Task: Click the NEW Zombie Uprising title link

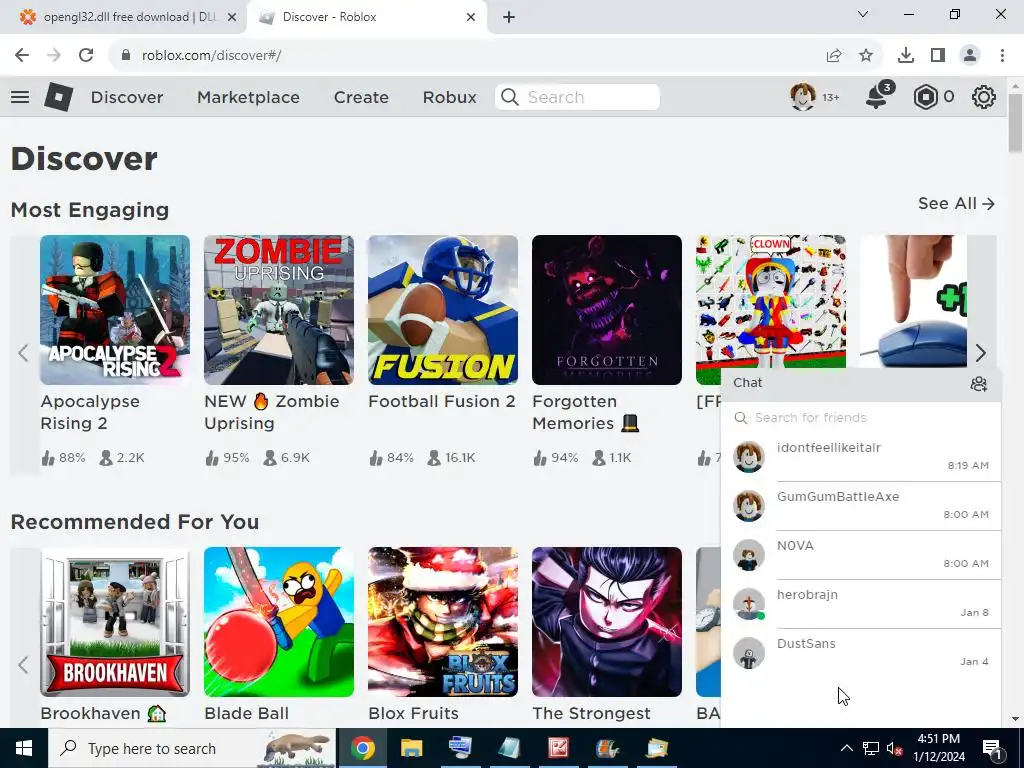Action: coord(272,412)
